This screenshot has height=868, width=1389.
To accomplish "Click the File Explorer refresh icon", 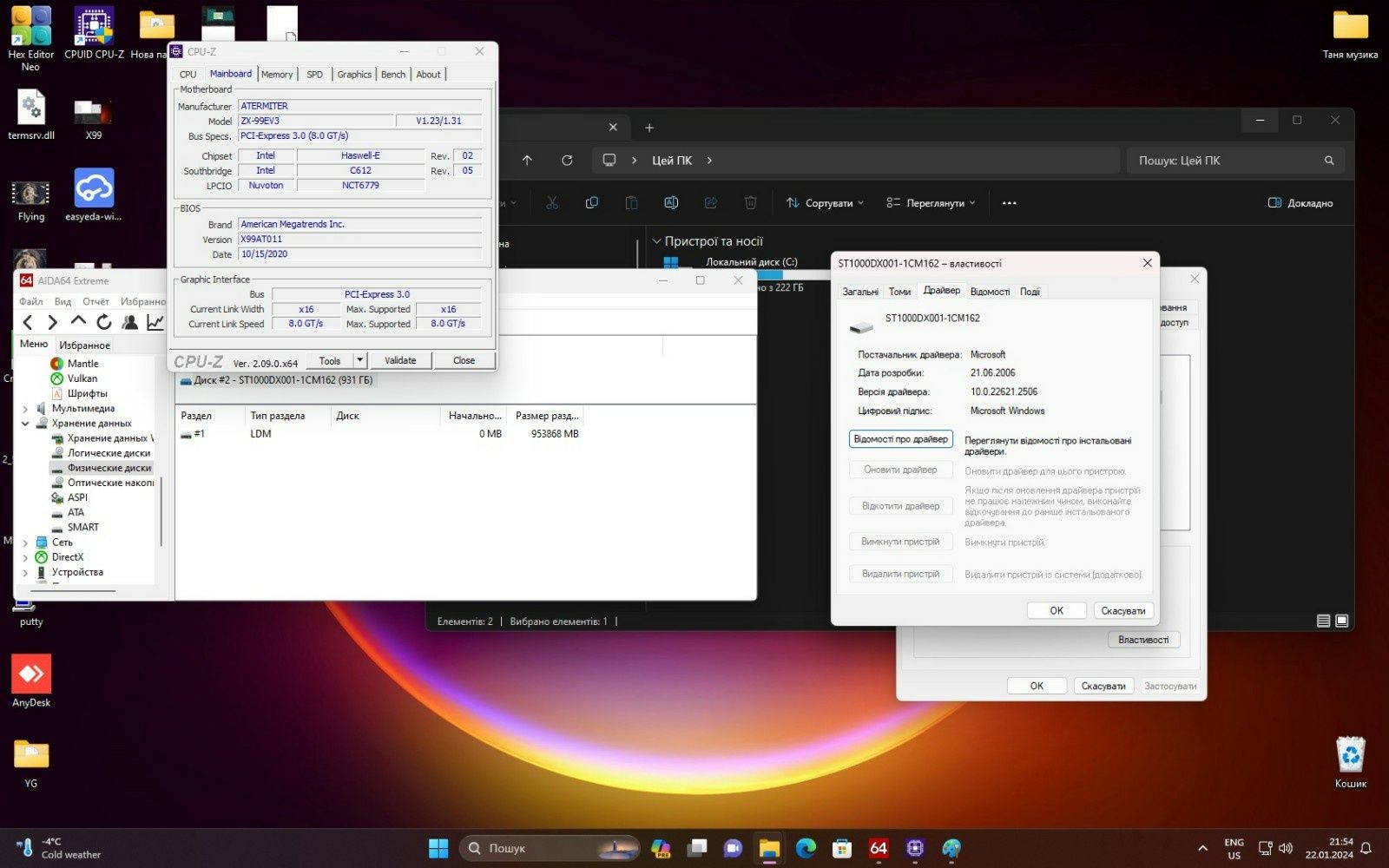I will [567, 161].
